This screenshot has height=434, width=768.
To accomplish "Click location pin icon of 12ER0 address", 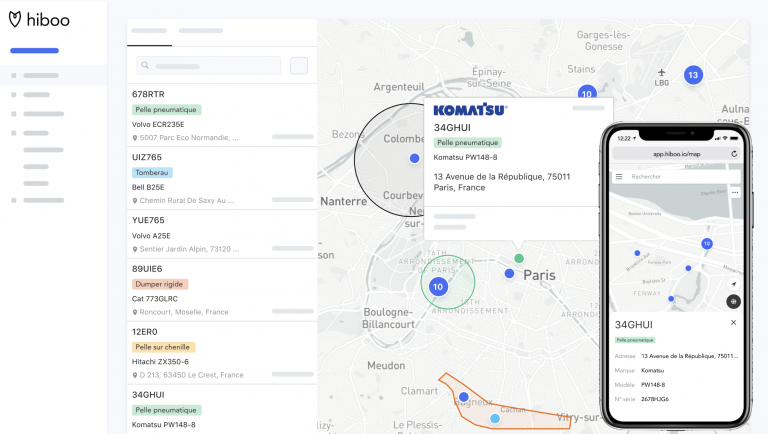I will [135, 375].
